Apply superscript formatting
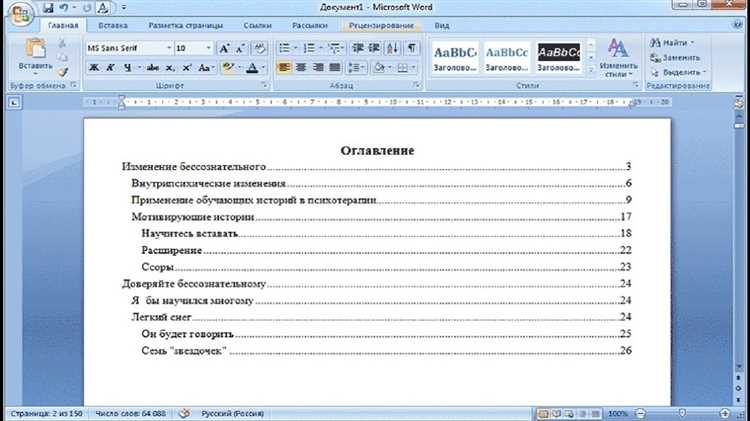Image resolution: width=750 pixels, height=421 pixels. pyautogui.click(x=187, y=68)
